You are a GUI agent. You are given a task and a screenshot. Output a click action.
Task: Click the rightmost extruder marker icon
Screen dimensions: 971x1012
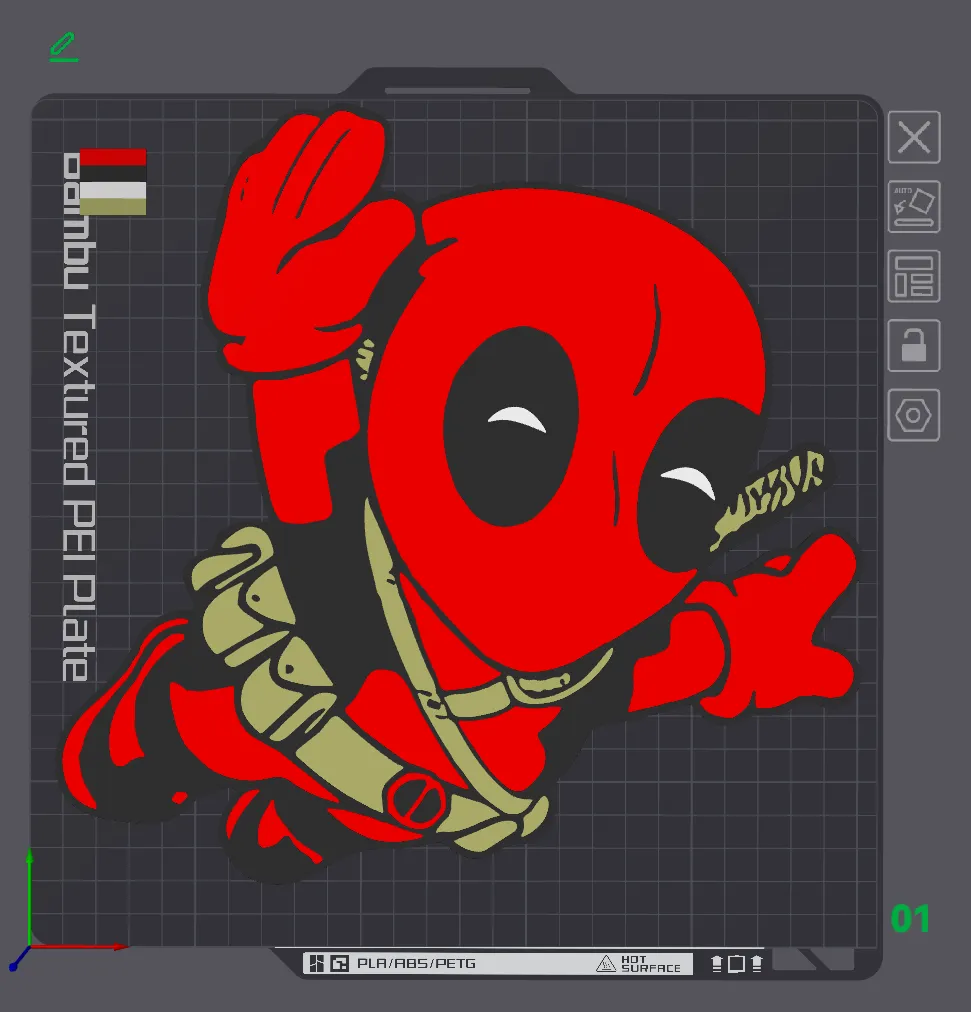click(x=757, y=962)
